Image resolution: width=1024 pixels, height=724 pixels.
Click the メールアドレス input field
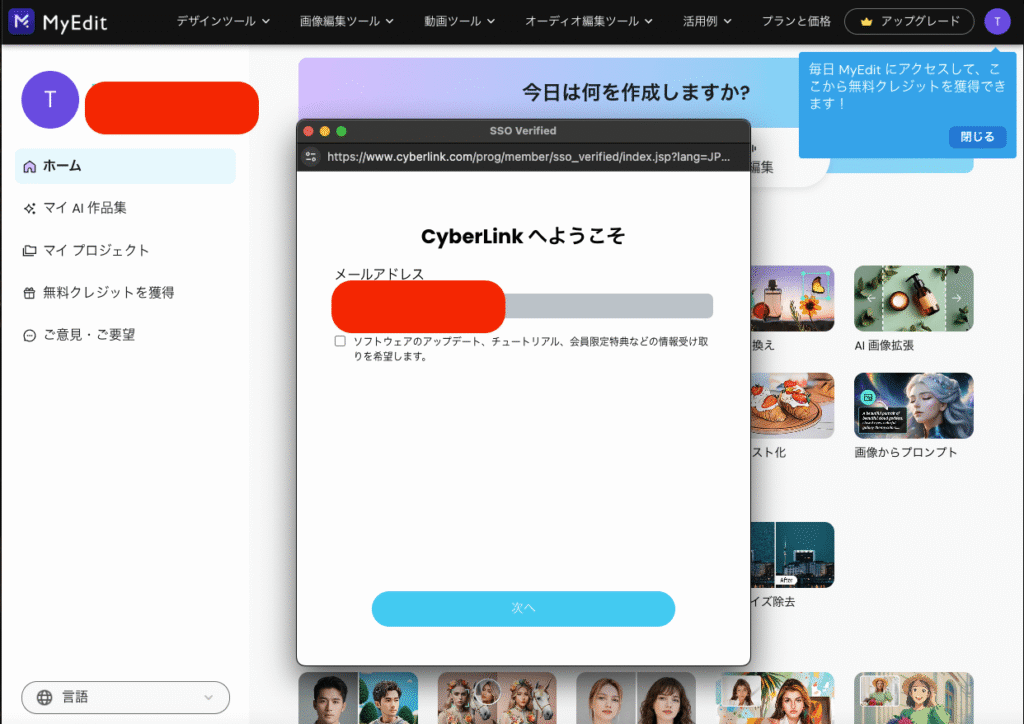[x=522, y=306]
